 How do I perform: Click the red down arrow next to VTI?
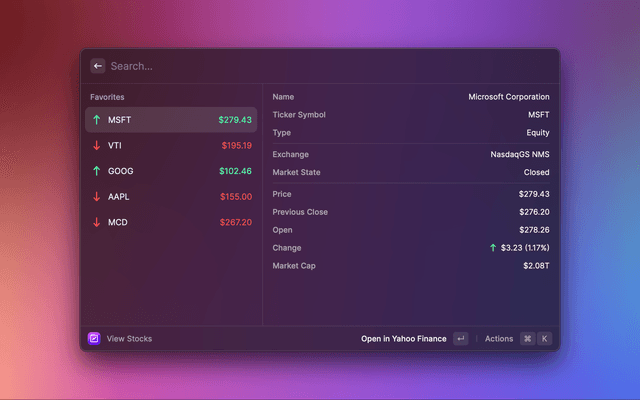97,146
